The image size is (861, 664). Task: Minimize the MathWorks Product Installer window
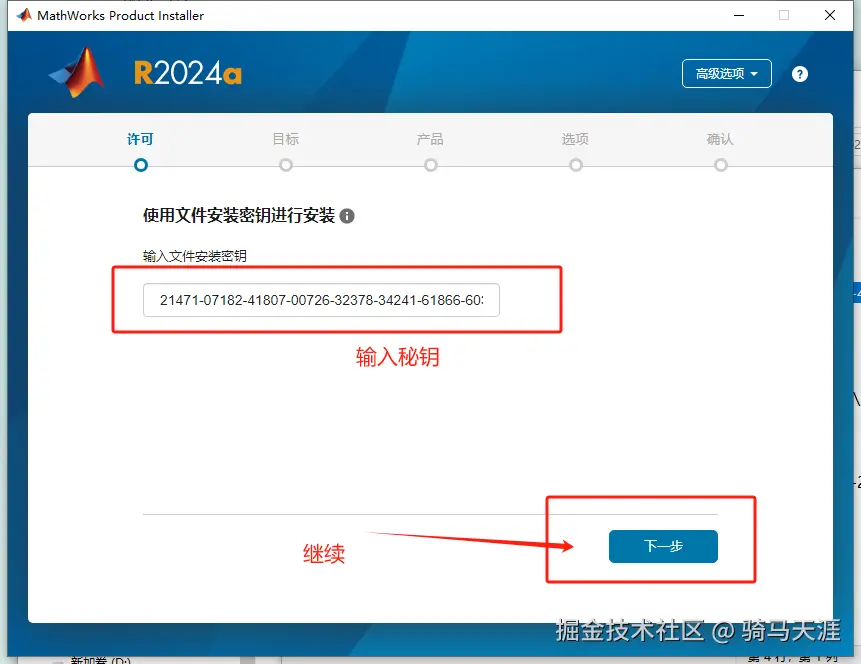pos(739,15)
